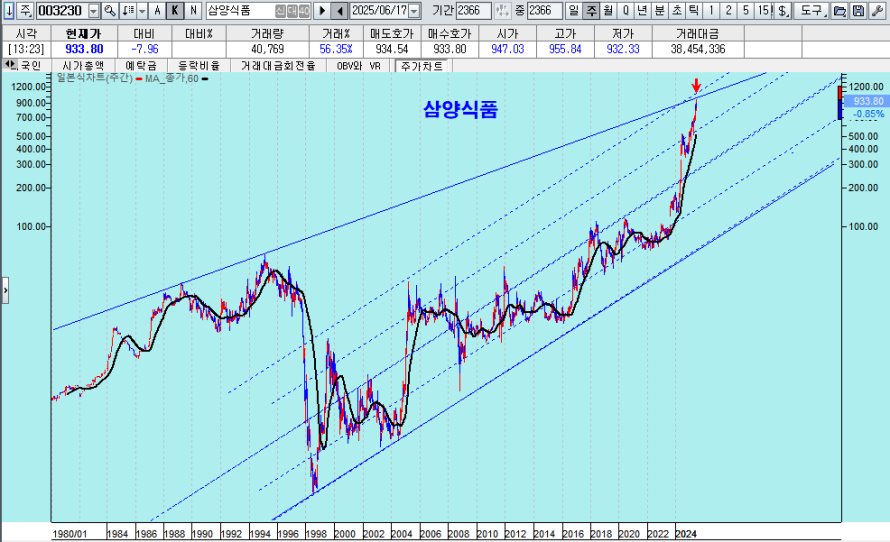
Task: Click the open-folder load chart icon
Action: (839, 10)
